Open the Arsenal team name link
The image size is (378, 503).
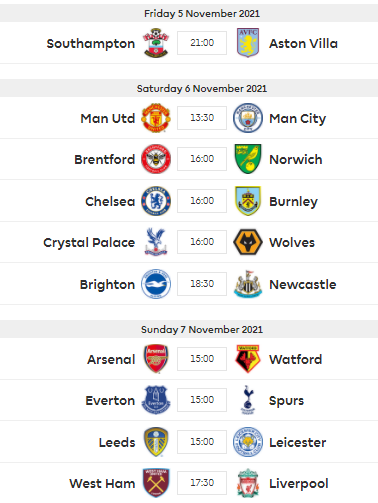click(x=111, y=359)
